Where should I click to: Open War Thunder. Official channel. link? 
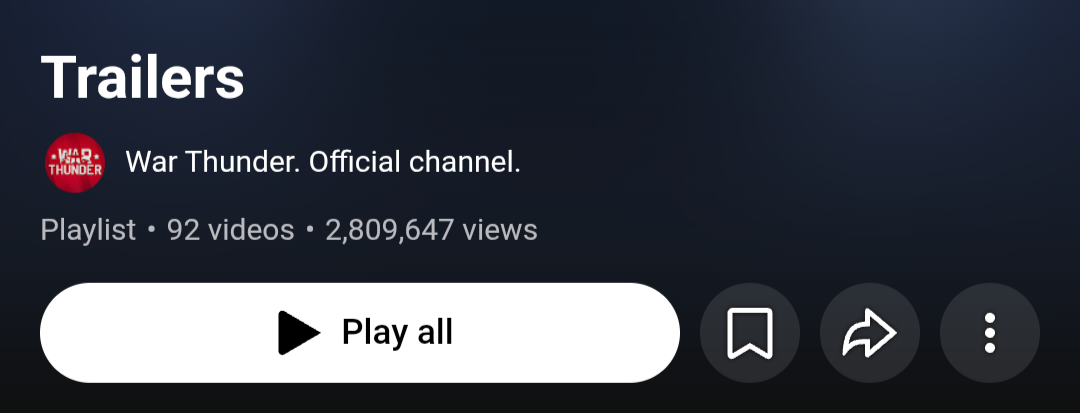click(x=322, y=162)
